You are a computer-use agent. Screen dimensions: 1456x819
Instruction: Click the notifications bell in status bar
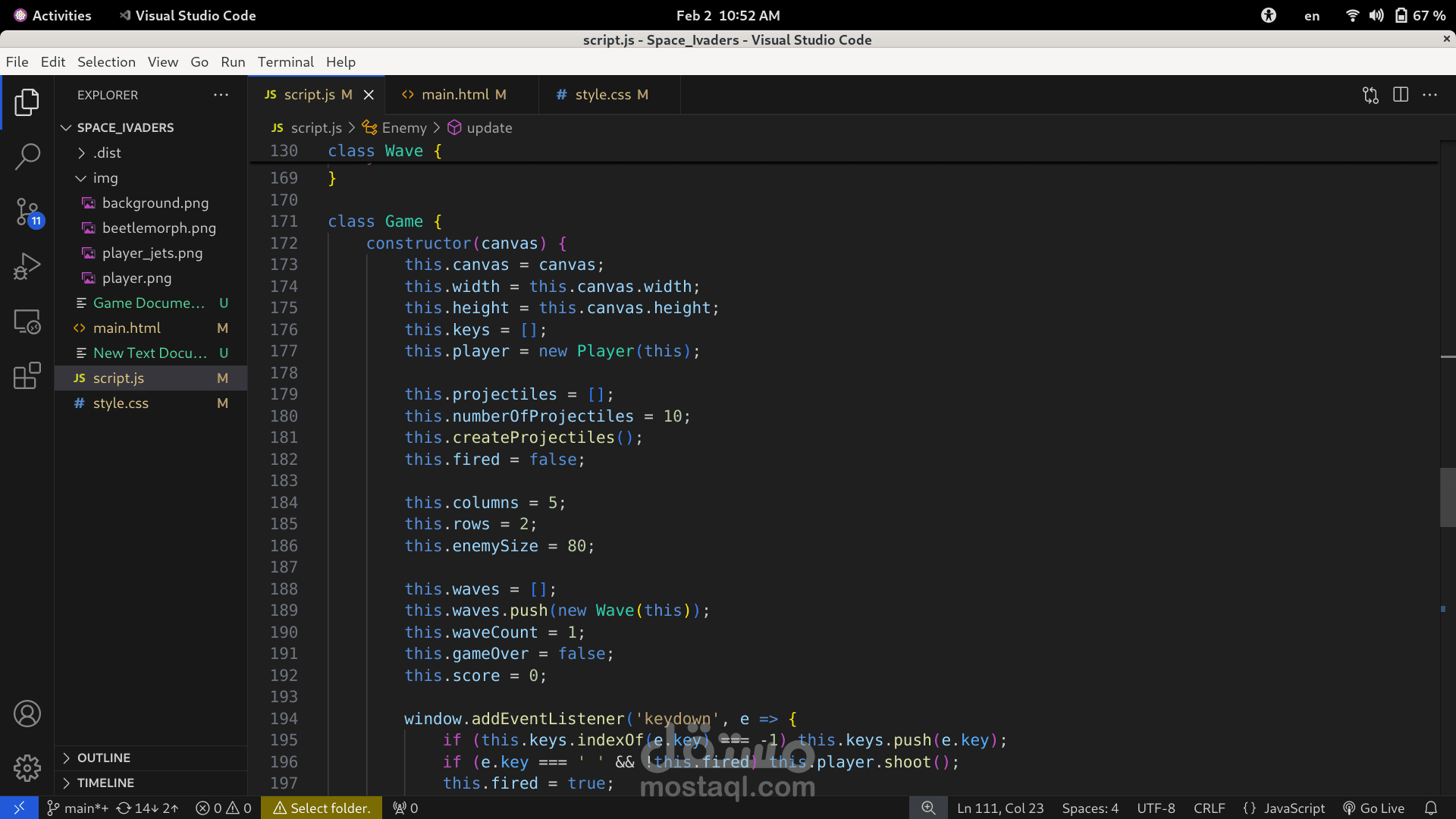(x=1430, y=808)
